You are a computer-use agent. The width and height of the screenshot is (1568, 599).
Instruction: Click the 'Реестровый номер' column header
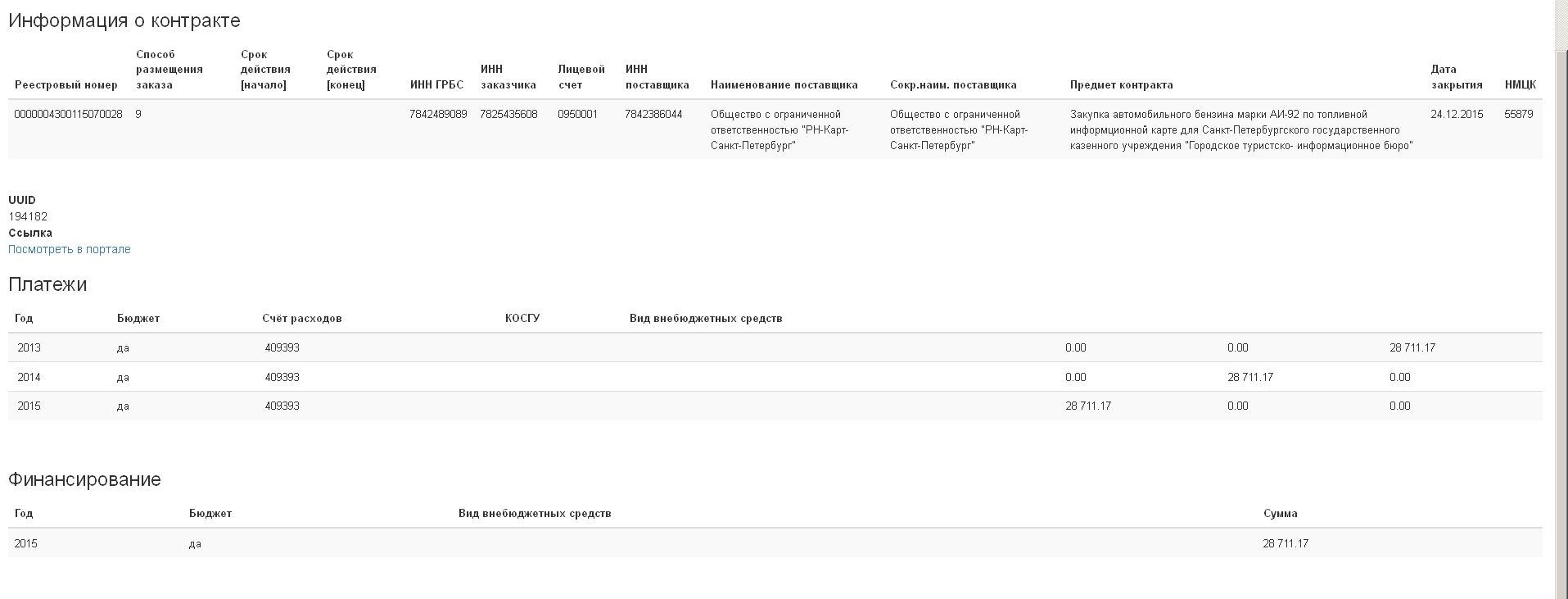66,85
